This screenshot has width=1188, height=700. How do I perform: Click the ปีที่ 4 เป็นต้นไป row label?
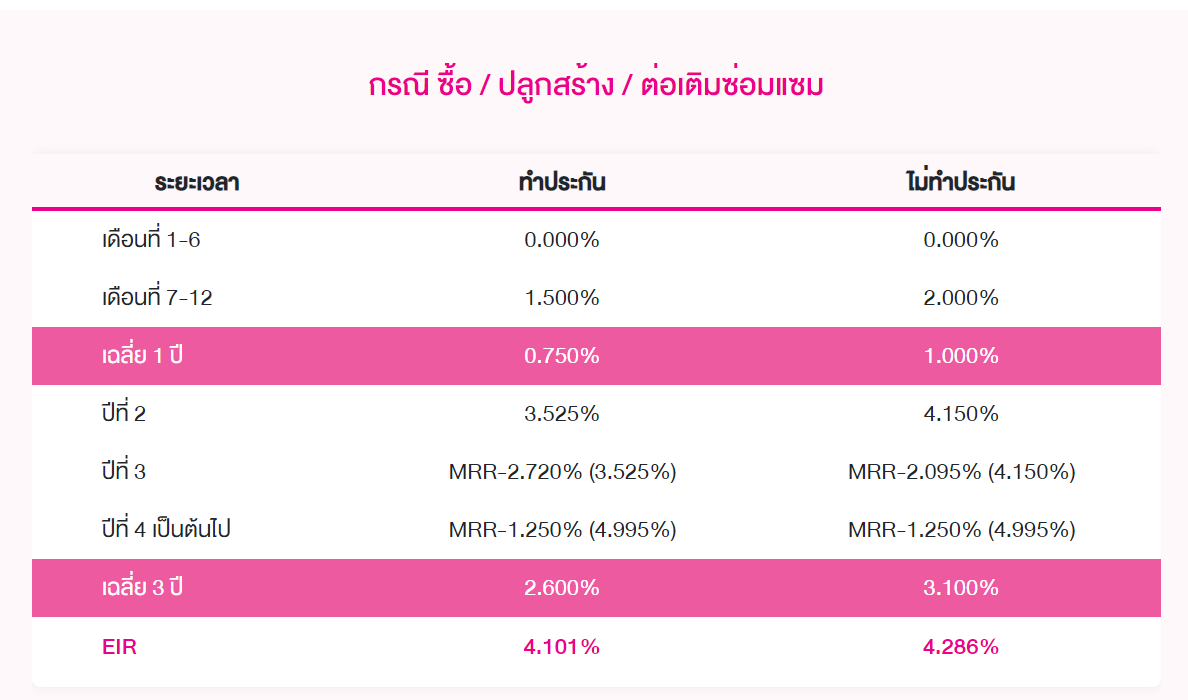(166, 530)
